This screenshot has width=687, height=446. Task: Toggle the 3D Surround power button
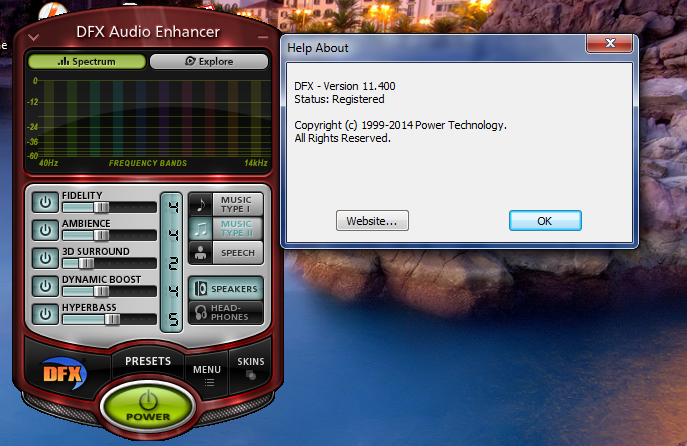tap(45, 258)
